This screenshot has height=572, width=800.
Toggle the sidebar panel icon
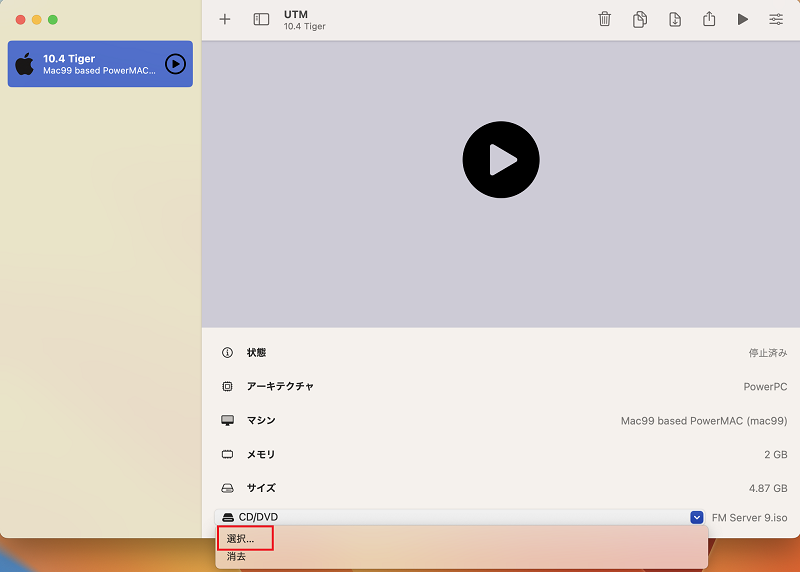tap(261, 19)
